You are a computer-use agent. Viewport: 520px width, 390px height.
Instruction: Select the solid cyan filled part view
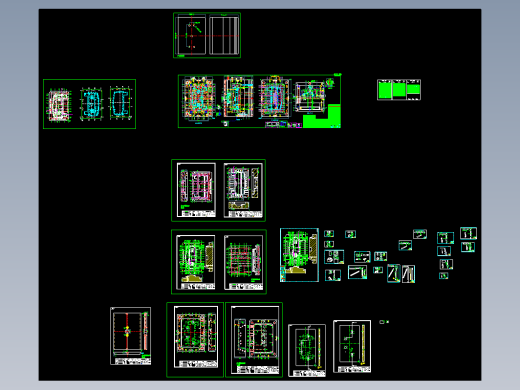tap(91, 104)
